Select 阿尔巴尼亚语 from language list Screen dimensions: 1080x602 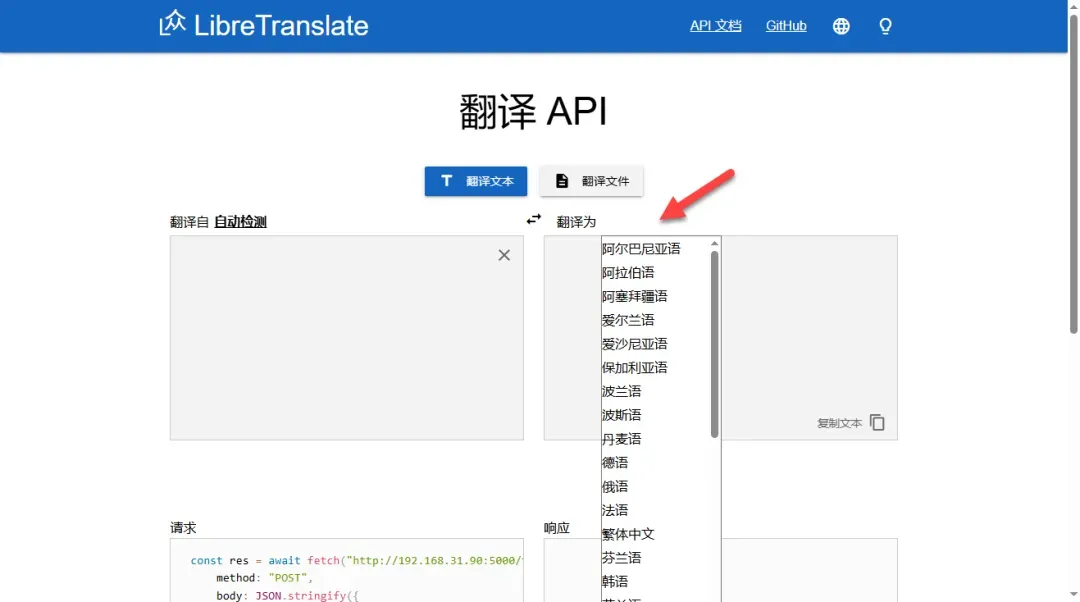coord(641,249)
